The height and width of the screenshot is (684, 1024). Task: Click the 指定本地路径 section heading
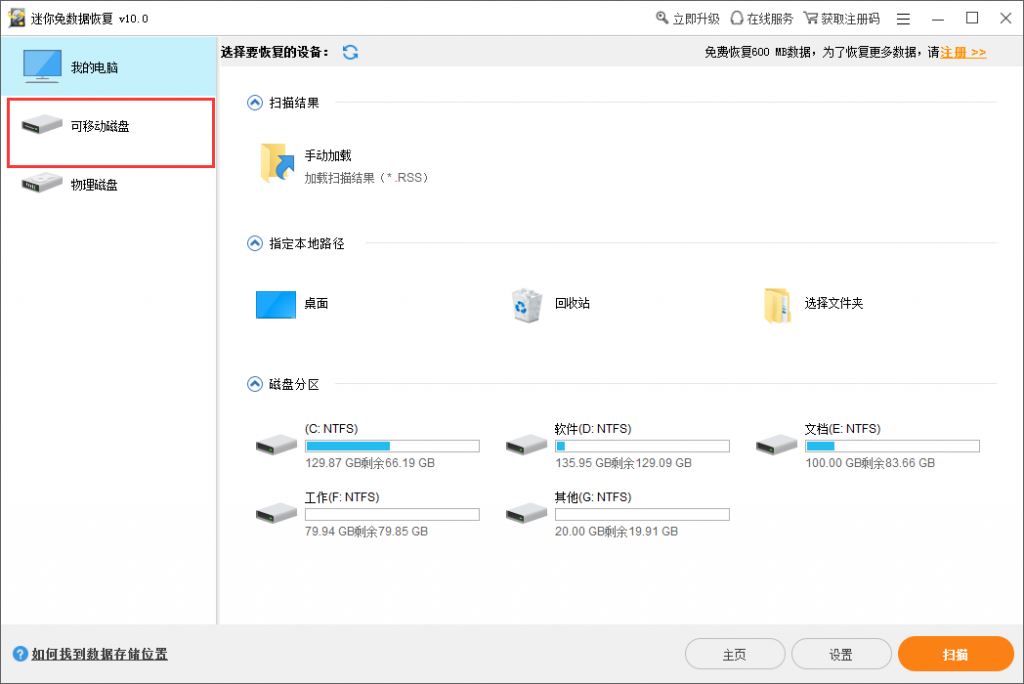306,244
